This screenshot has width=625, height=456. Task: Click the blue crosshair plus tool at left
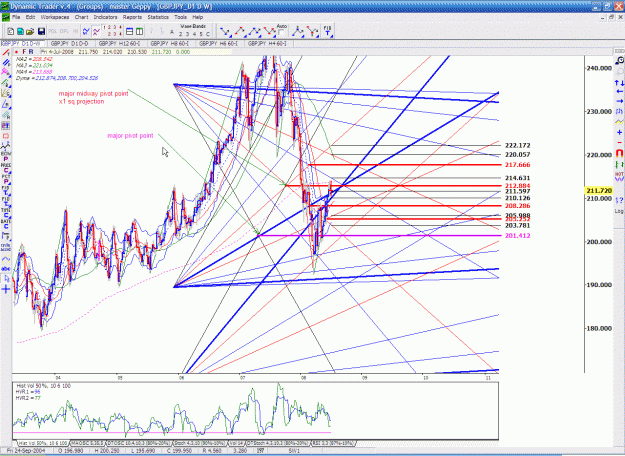pyautogui.click(x=6, y=289)
